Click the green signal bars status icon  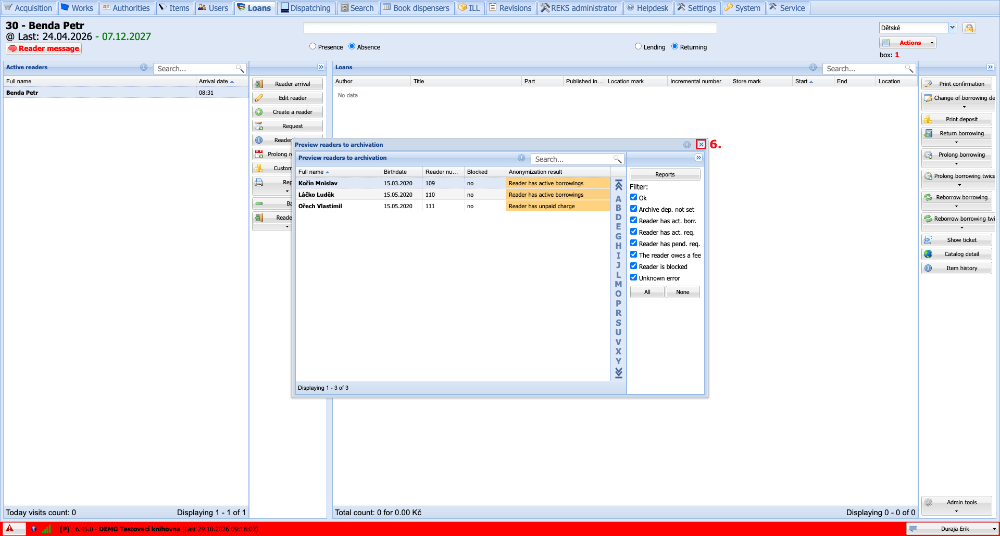click(x=47, y=529)
